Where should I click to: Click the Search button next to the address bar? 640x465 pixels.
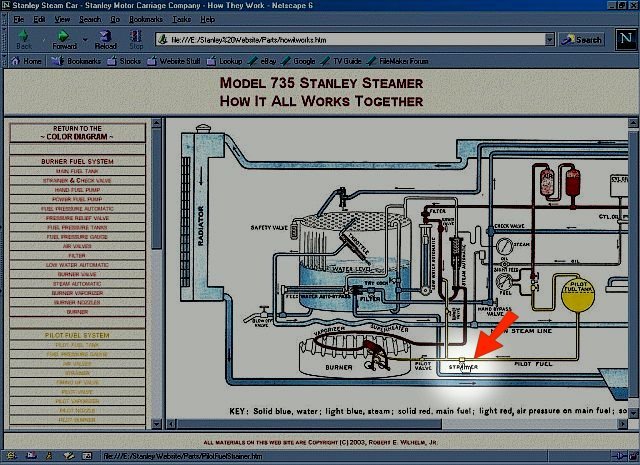tap(582, 40)
